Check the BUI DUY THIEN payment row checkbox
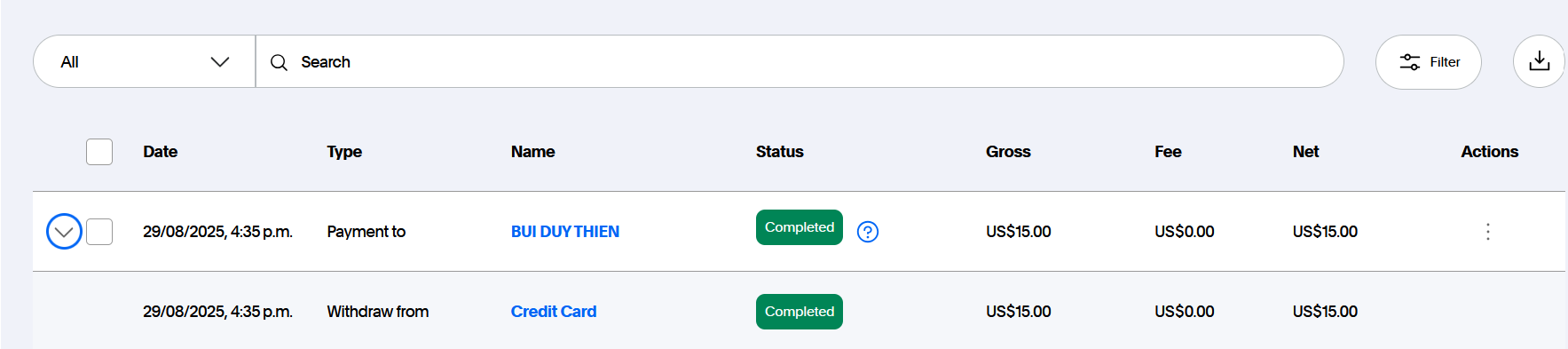Image resolution: width=1568 pixels, height=349 pixels. [x=99, y=232]
